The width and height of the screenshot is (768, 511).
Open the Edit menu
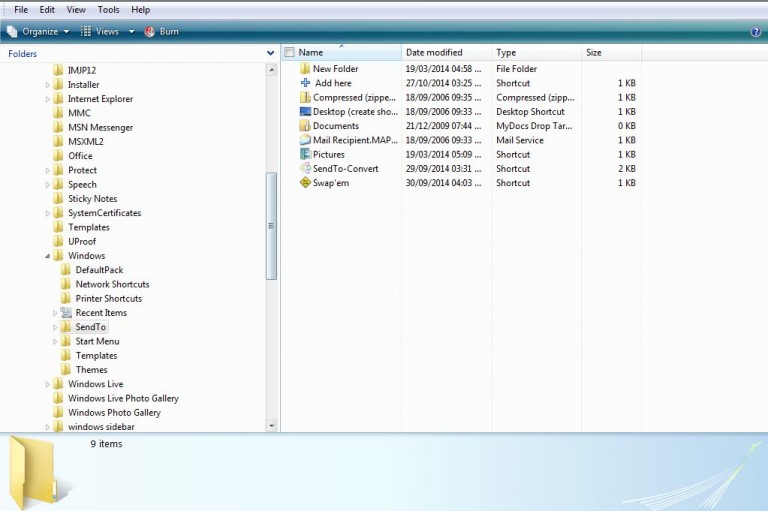click(x=49, y=10)
